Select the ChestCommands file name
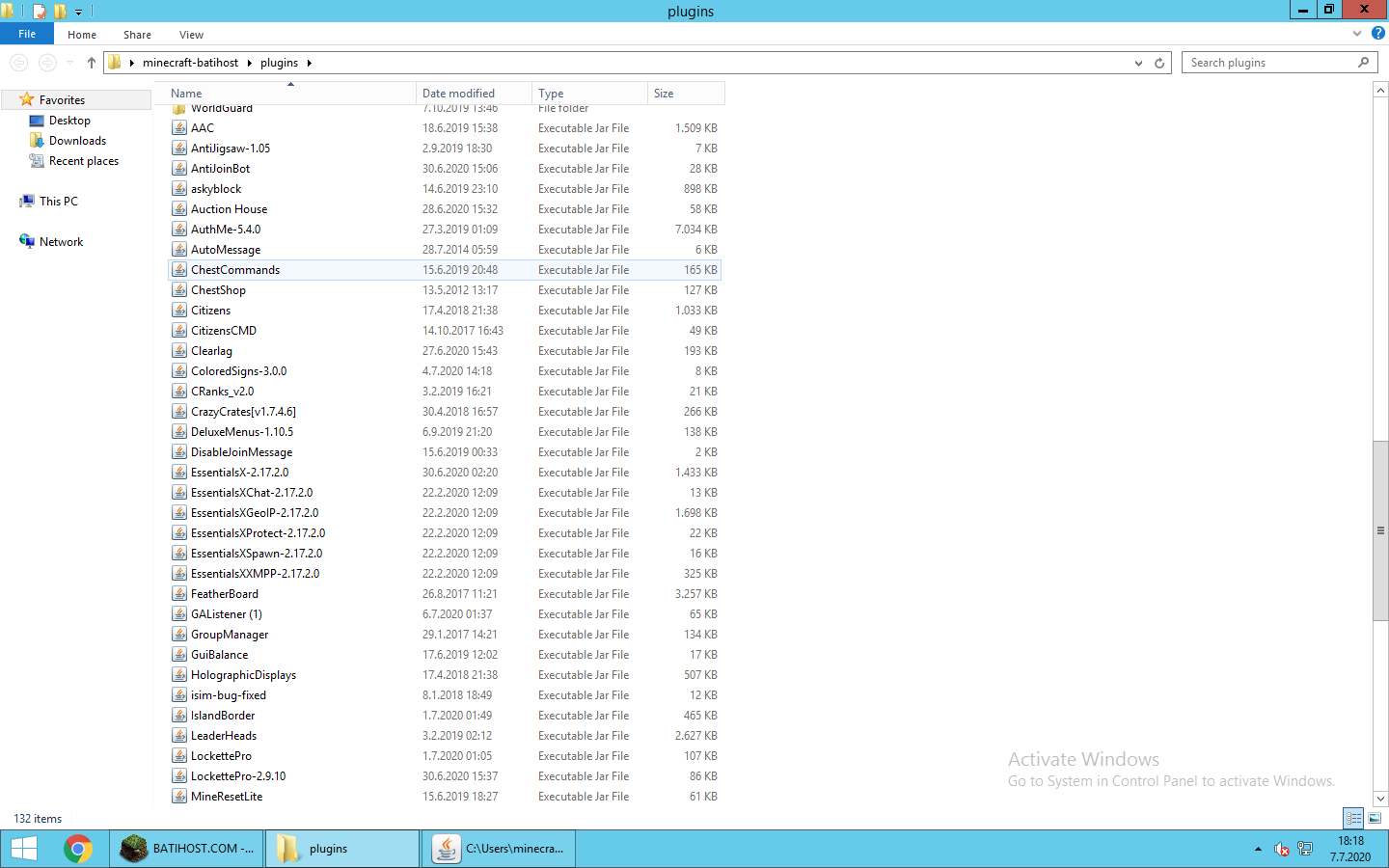Screen dimensions: 1389x868 235,270
